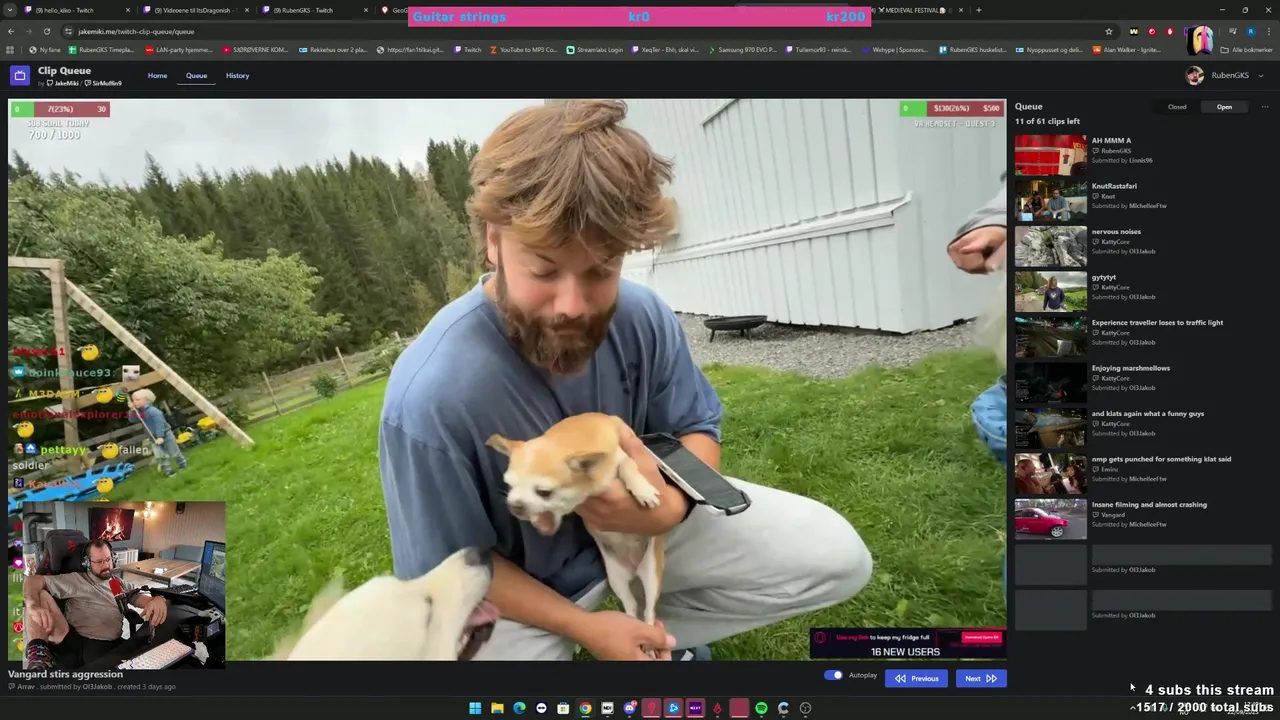Set the queue to Closed

coord(1177,107)
